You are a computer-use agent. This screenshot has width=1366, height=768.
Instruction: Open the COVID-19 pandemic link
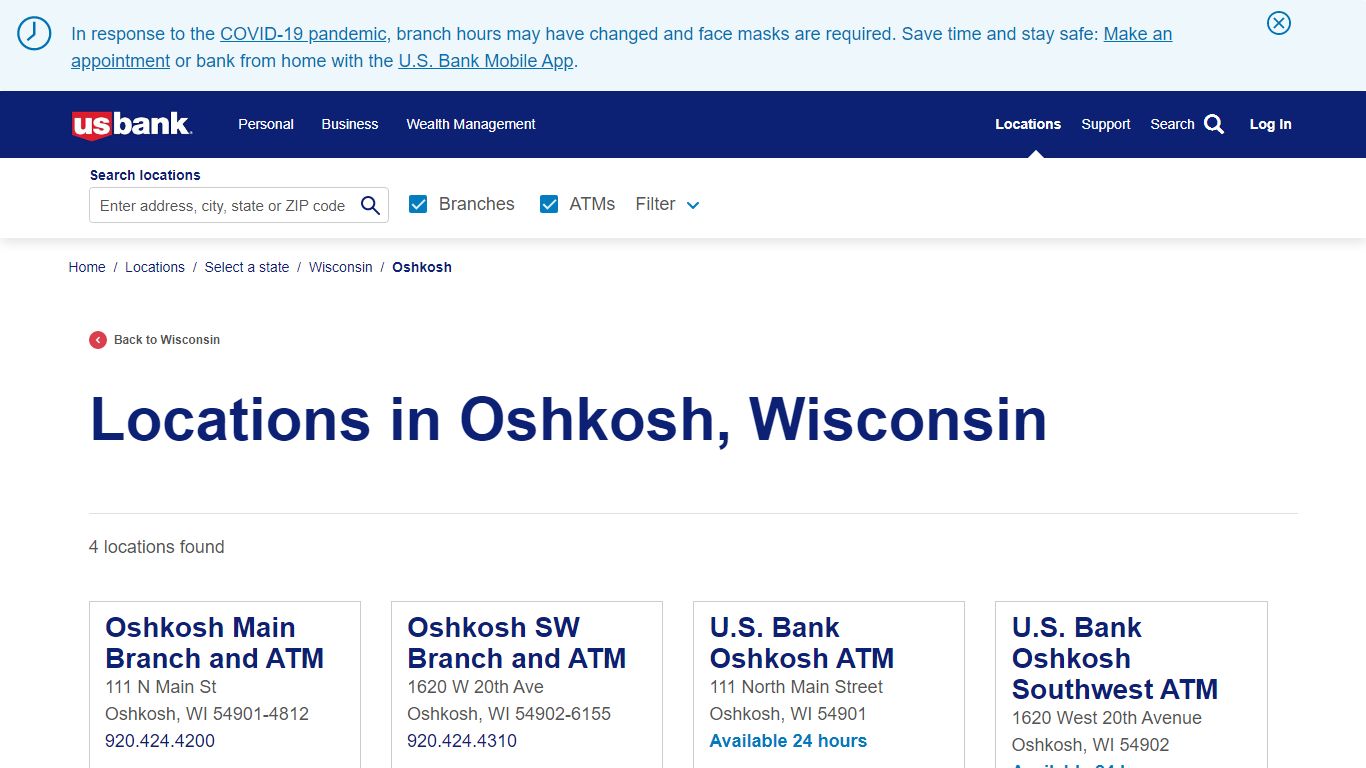[303, 34]
